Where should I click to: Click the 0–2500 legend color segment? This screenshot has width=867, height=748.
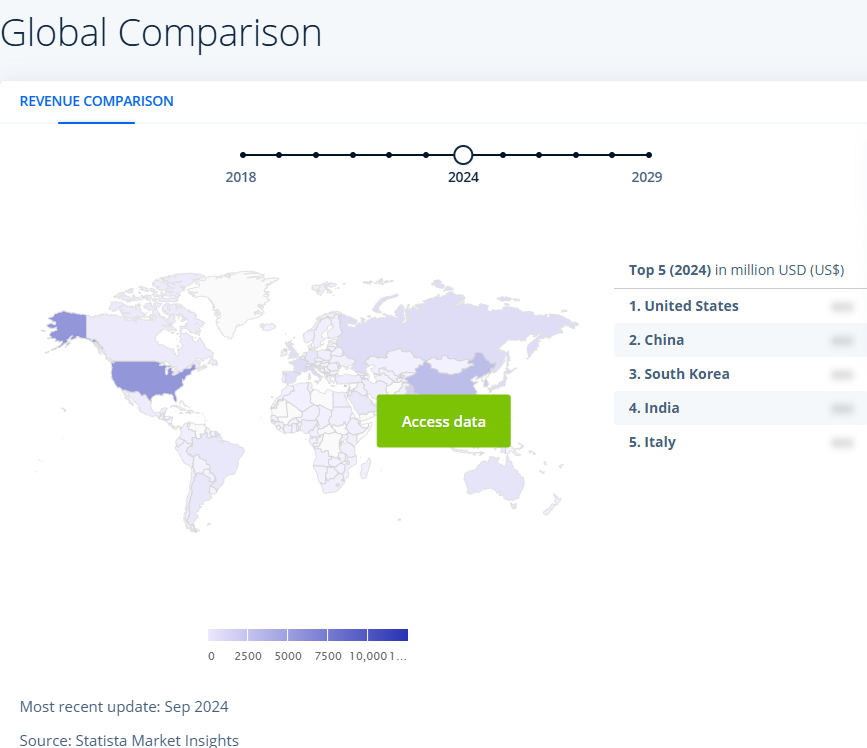[228, 635]
